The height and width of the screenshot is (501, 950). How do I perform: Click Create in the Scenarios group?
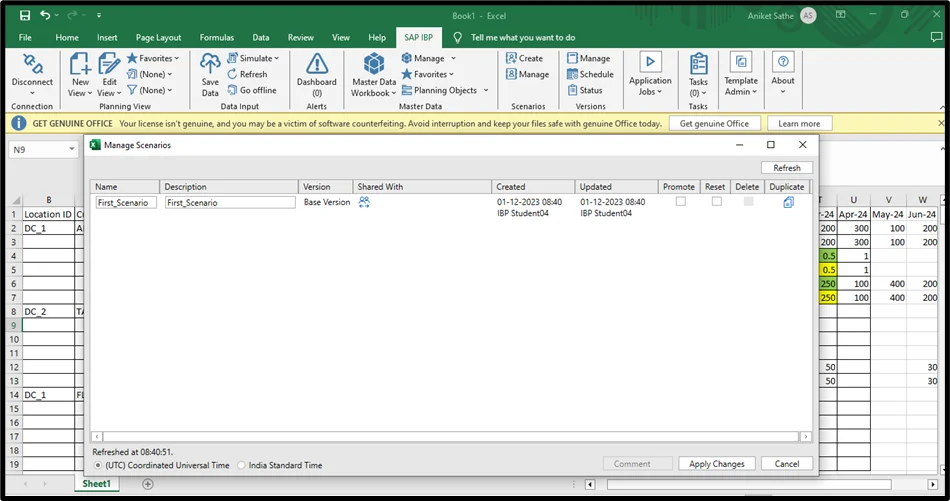[x=525, y=58]
